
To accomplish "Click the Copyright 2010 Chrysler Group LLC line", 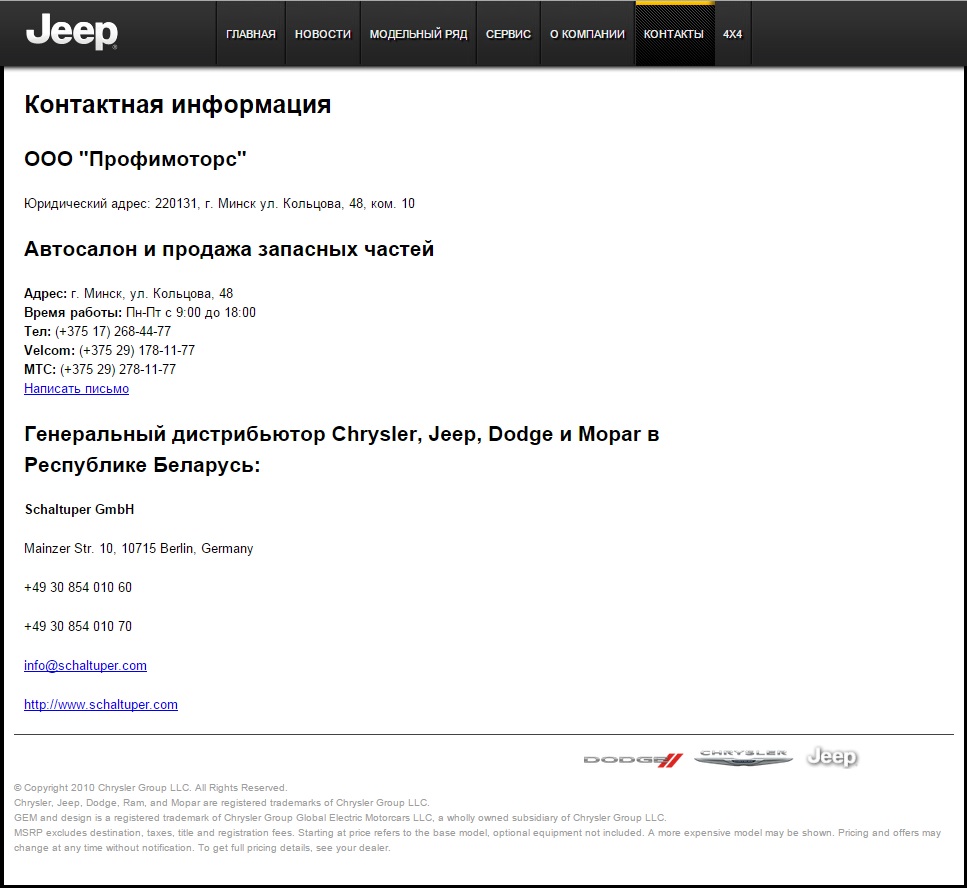I will tap(150, 787).
